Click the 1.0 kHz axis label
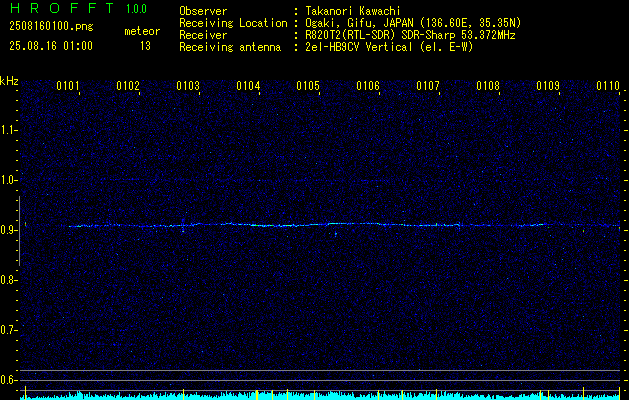Screen dimensions: 629x400 click(x=7, y=180)
